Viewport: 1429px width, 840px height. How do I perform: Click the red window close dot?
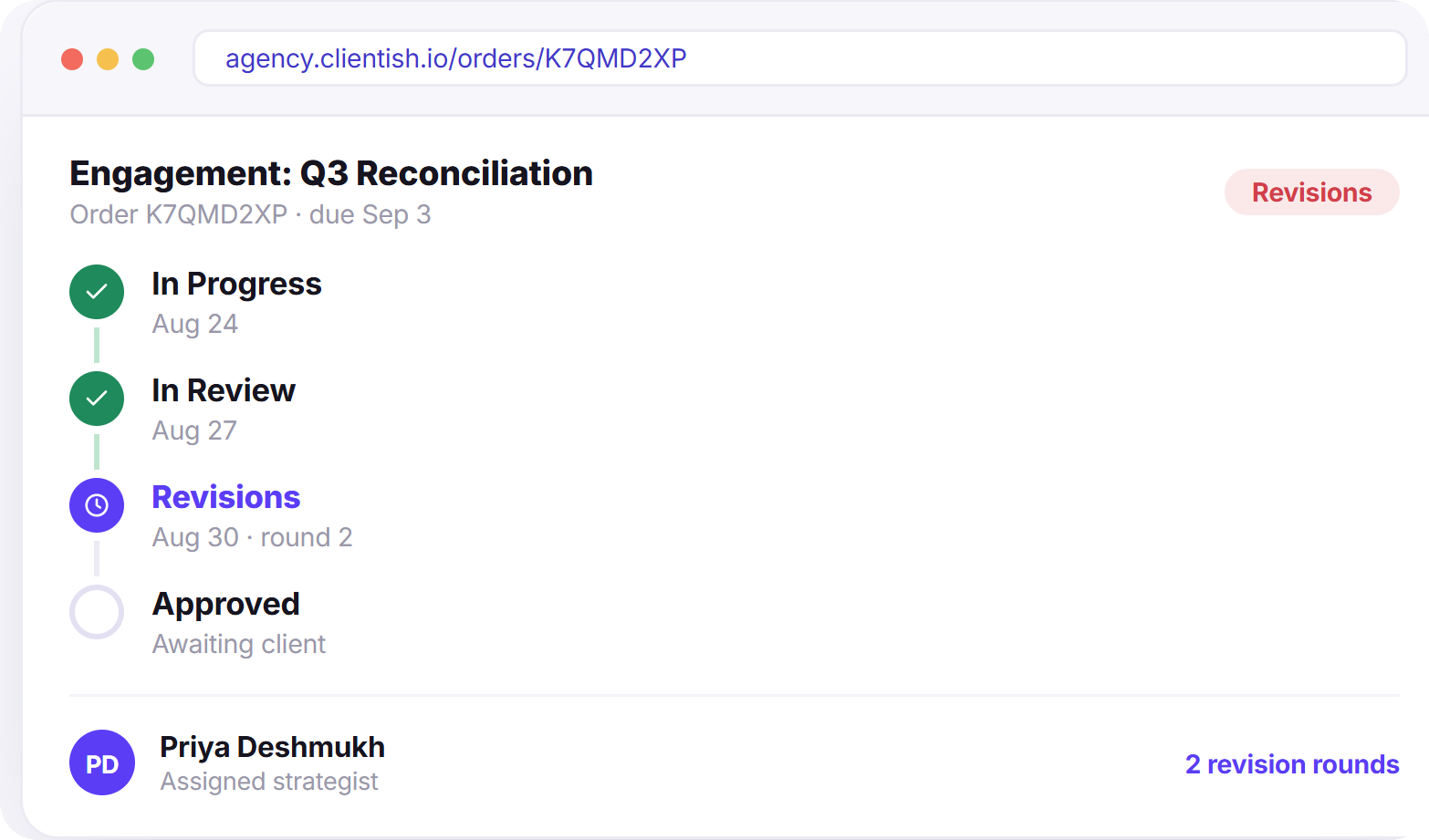coord(72,59)
